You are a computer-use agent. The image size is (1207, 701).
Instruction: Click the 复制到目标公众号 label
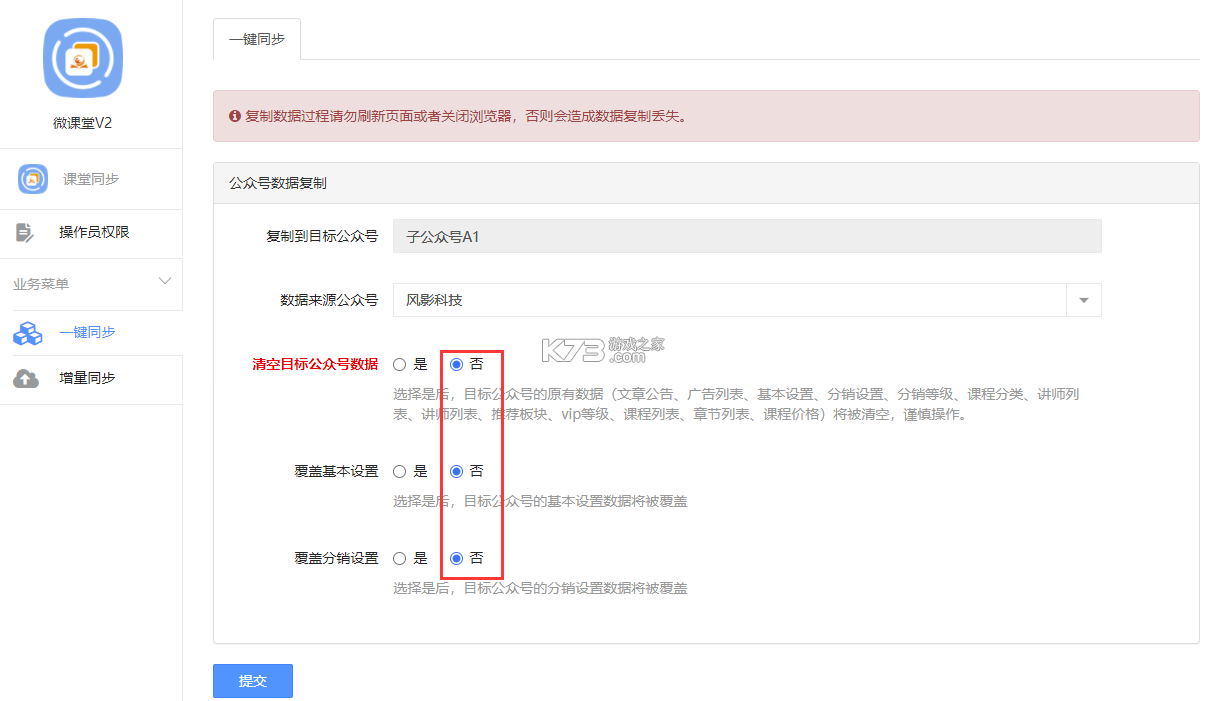pyautogui.click(x=322, y=237)
